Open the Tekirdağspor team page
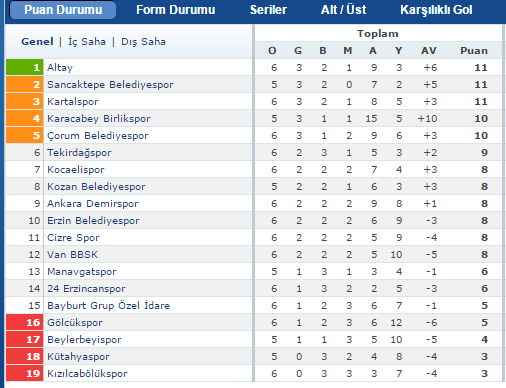Screen dimensions: 506x388 [x=79, y=153]
